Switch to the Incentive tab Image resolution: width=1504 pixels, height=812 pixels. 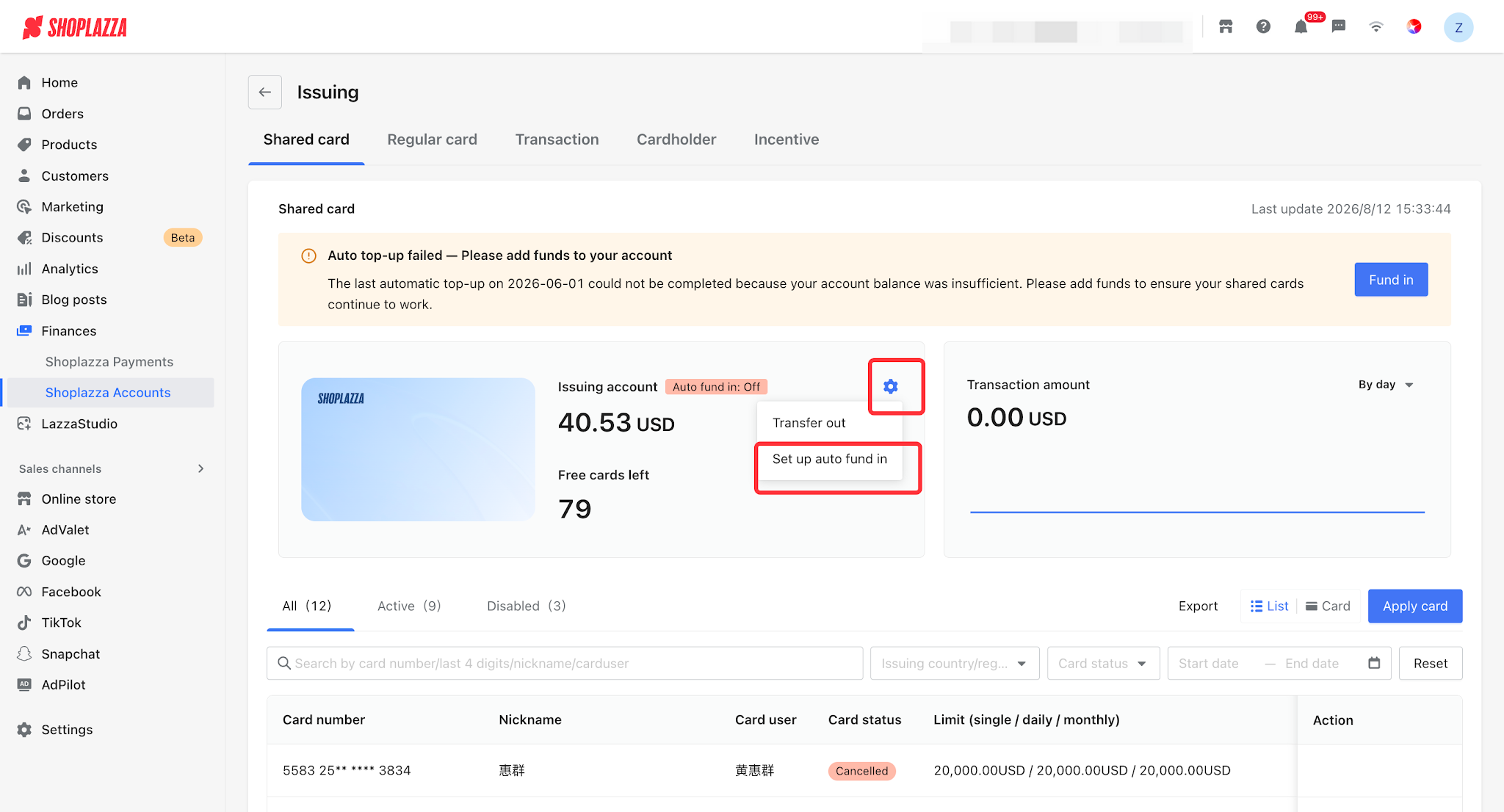[x=787, y=139]
